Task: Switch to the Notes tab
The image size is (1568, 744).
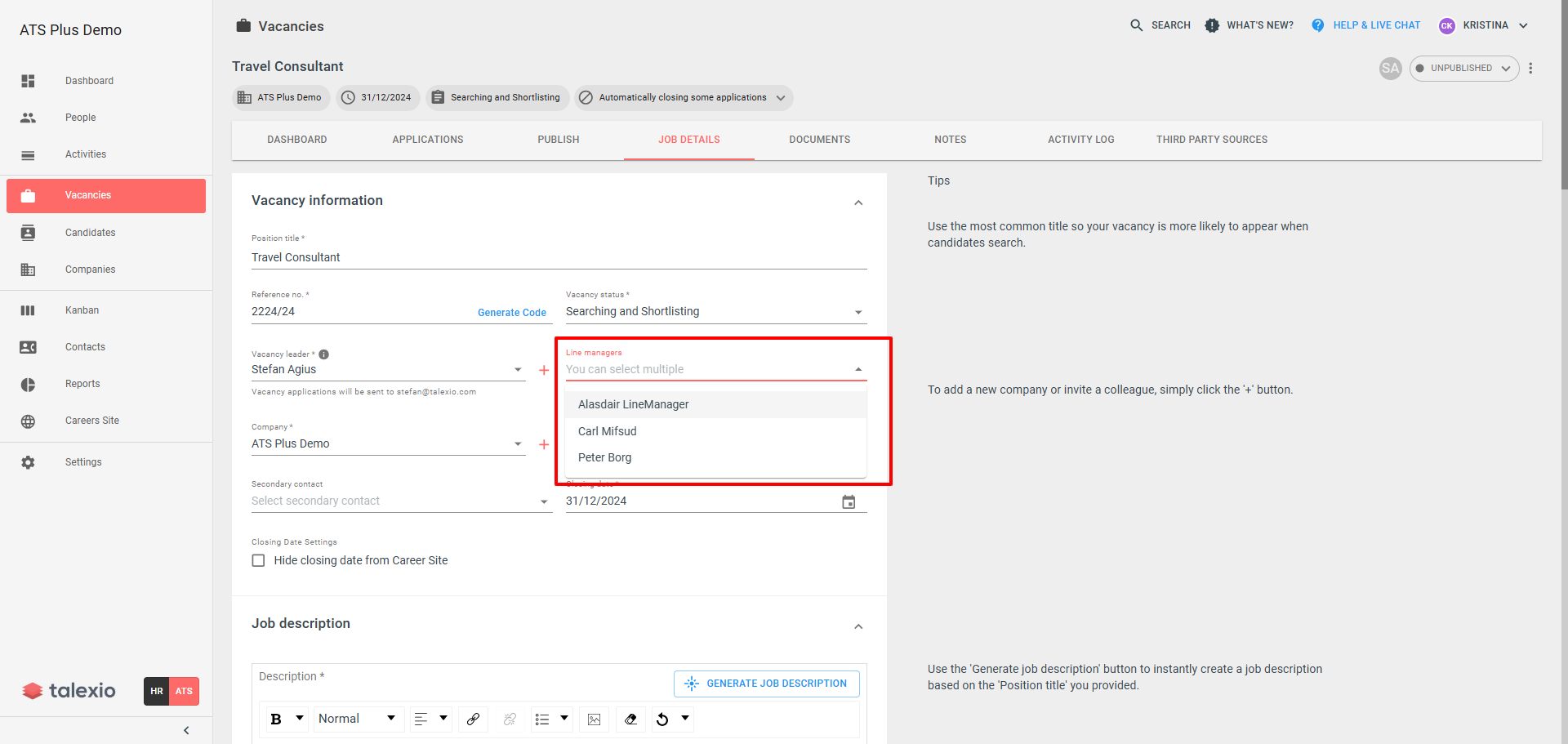Action: pyautogui.click(x=951, y=140)
